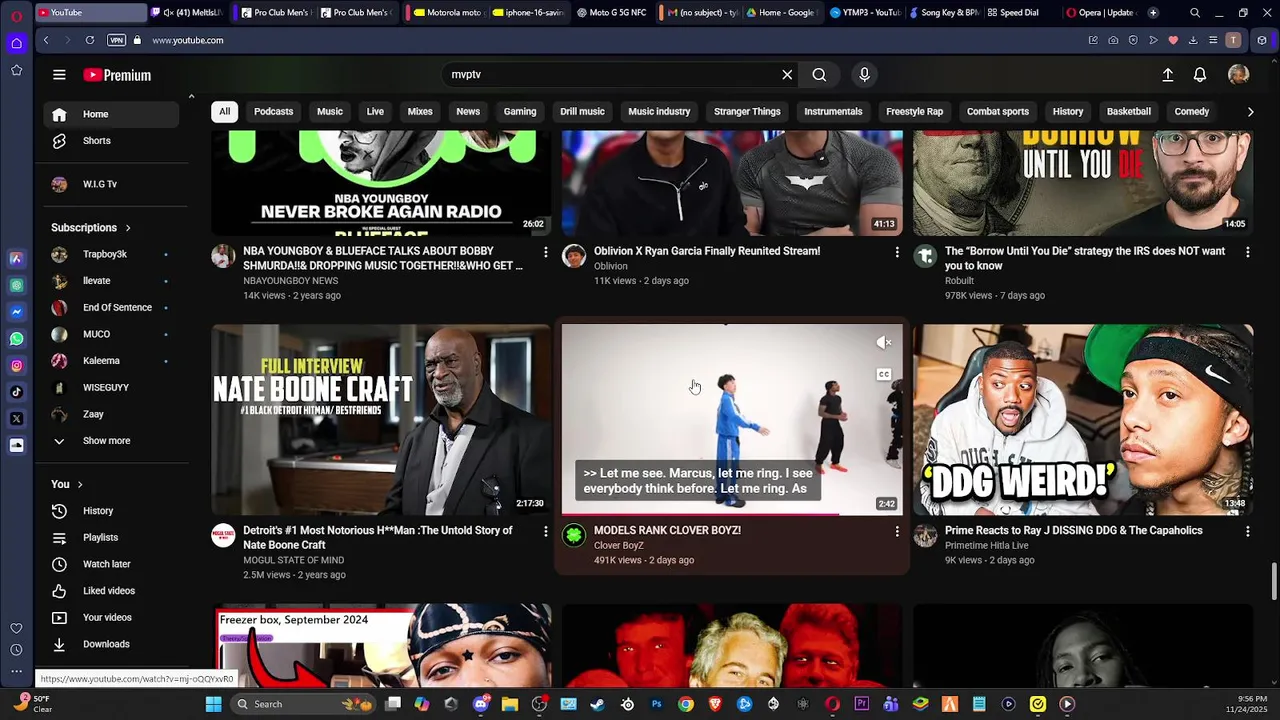Open Your videos in the sidebar

click(x=111, y=618)
